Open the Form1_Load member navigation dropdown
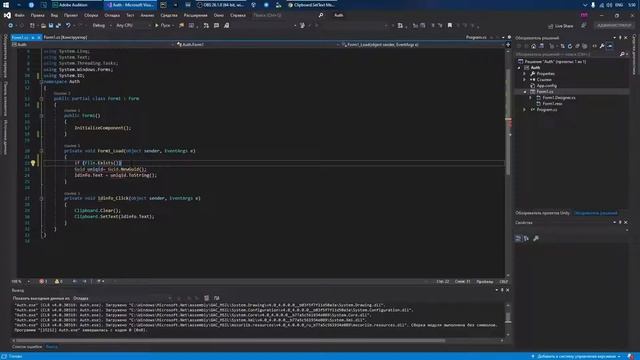 tap(422, 44)
